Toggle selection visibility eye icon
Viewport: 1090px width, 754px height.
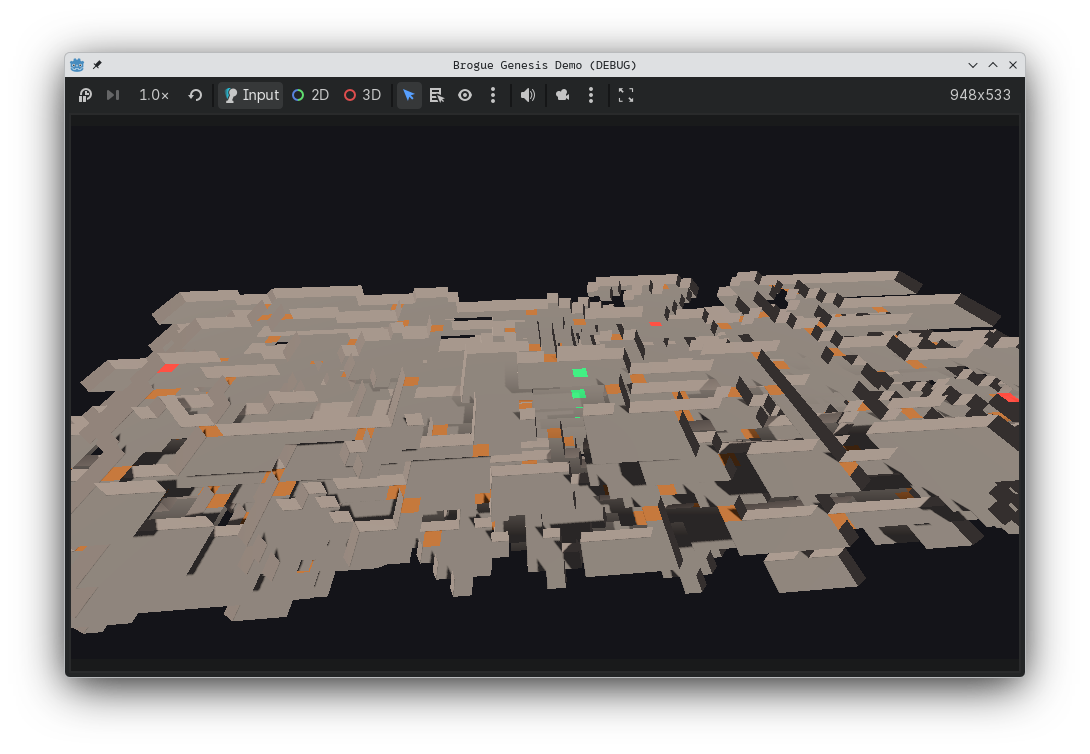point(465,95)
